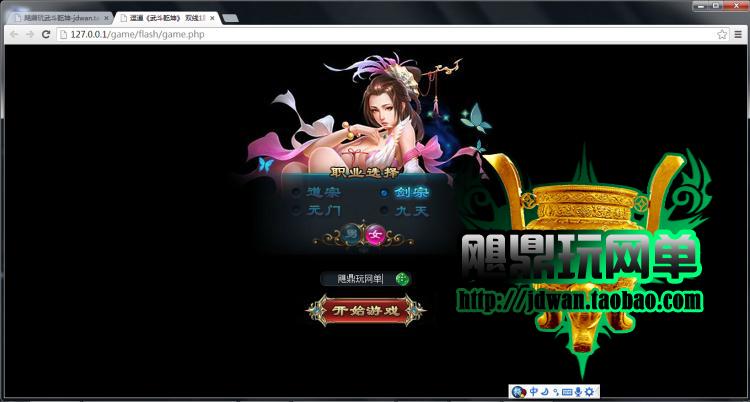This screenshot has width=750, height=402.
Task: Close the browser window with red X
Action: [735, 6]
